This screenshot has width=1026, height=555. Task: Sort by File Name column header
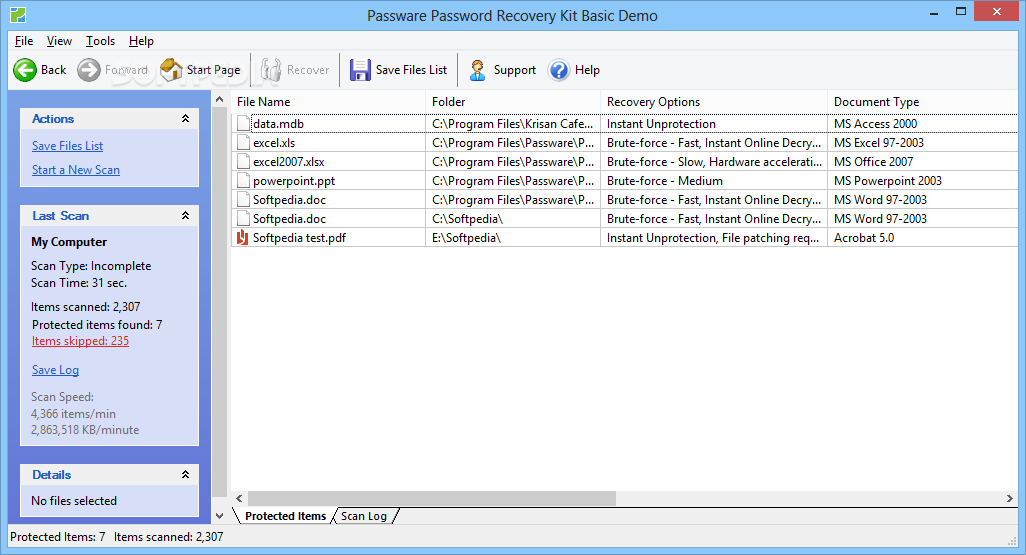[328, 101]
